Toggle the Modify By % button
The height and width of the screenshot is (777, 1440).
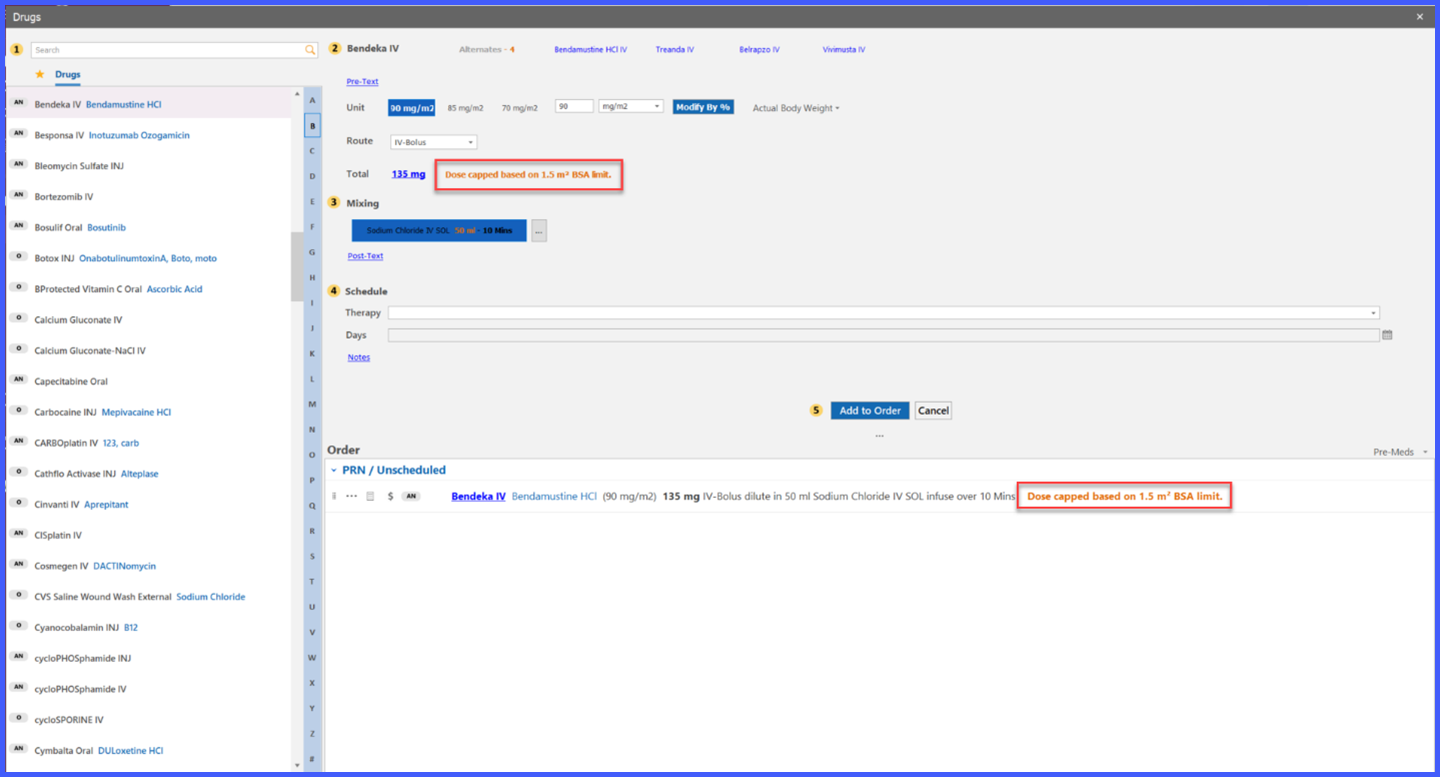[x=703, y=107]
